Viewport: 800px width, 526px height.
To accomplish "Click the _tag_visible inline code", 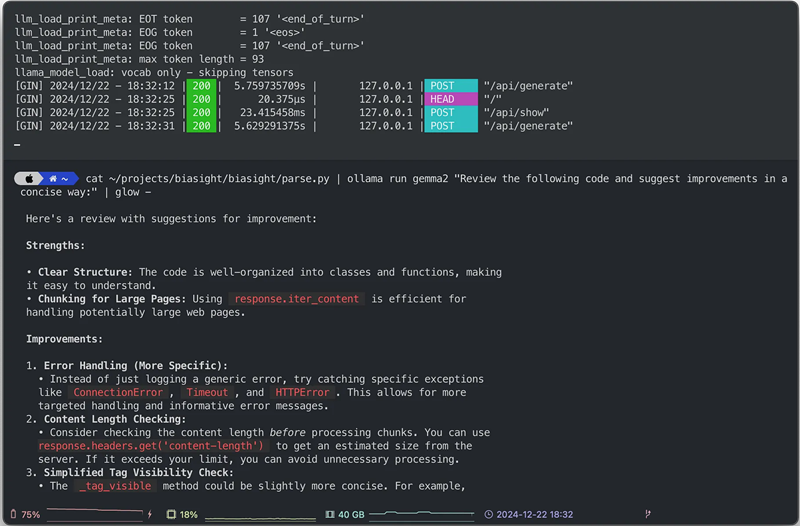I will click(115, 486).
